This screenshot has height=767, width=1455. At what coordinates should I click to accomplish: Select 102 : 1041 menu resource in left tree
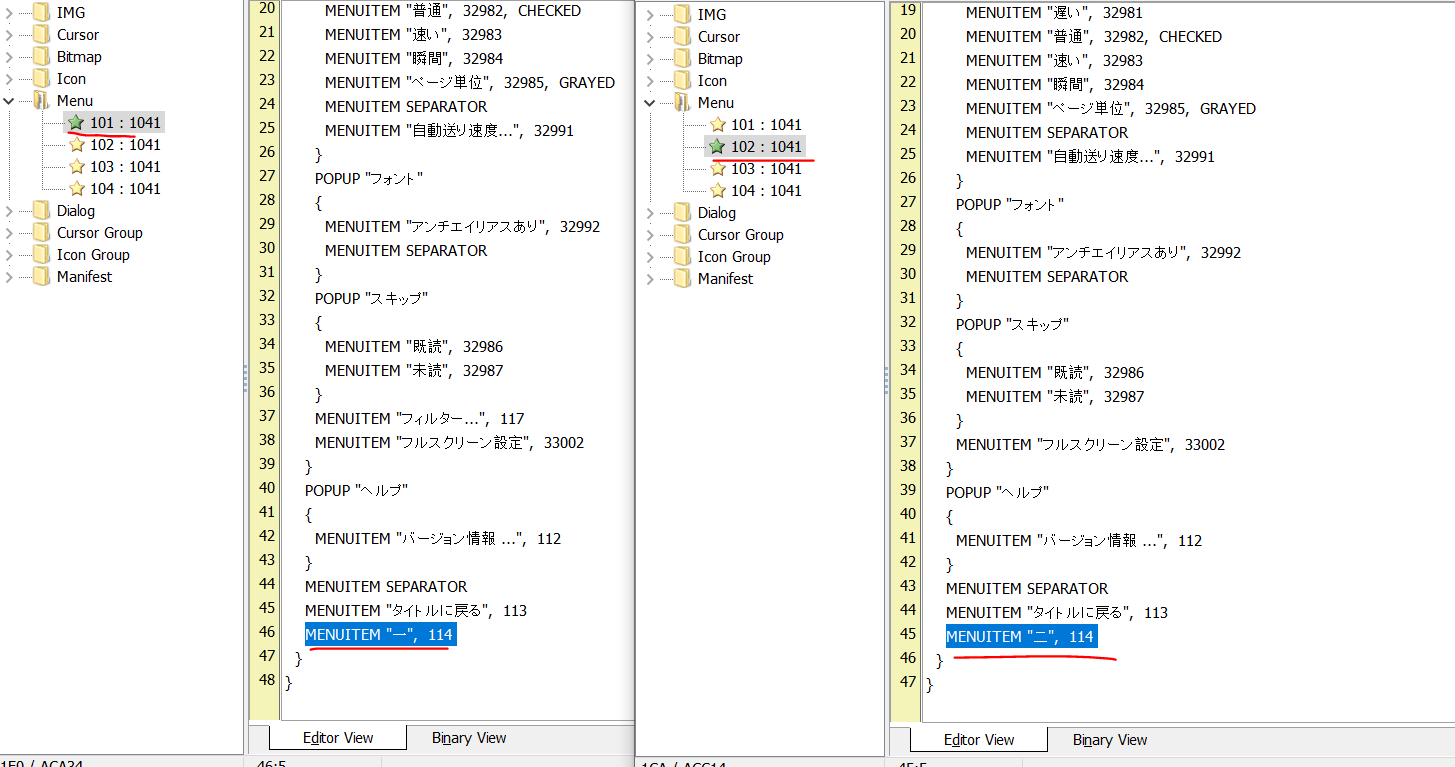125,145
